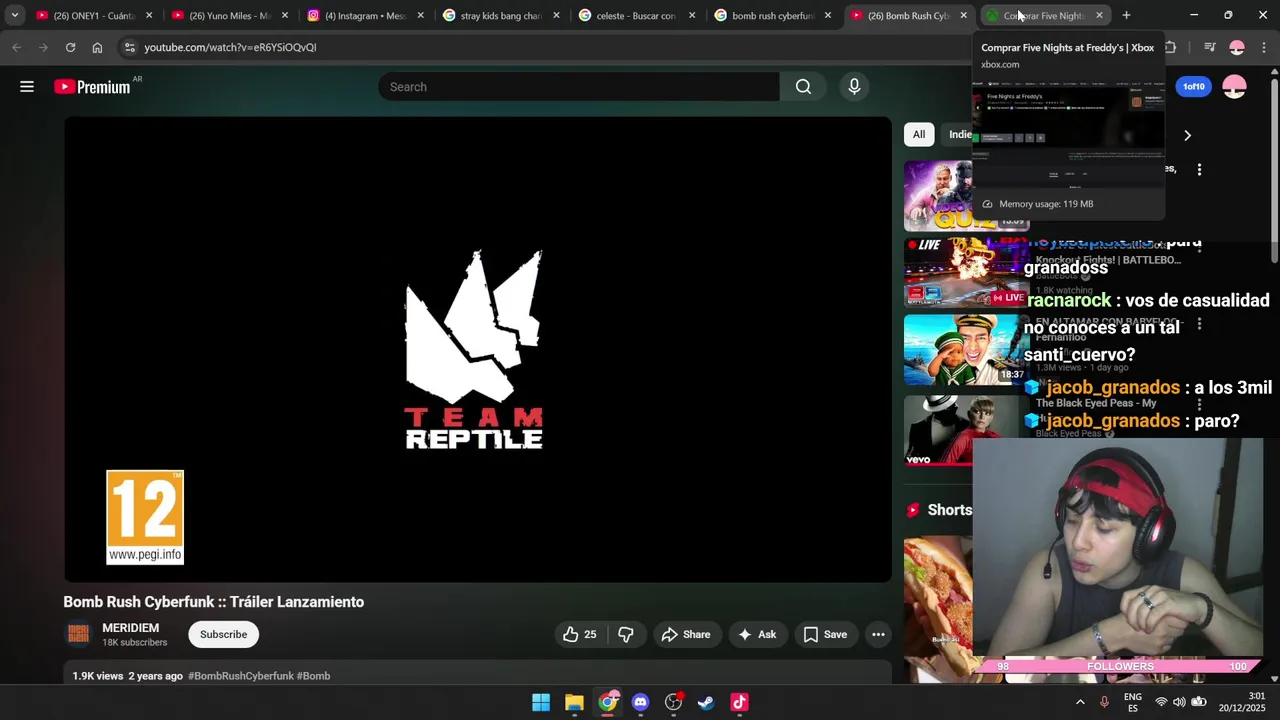The image size is (1280, 720).
Task: Show hidden system tray icons chevron
Action: [x=1080, y=702]
